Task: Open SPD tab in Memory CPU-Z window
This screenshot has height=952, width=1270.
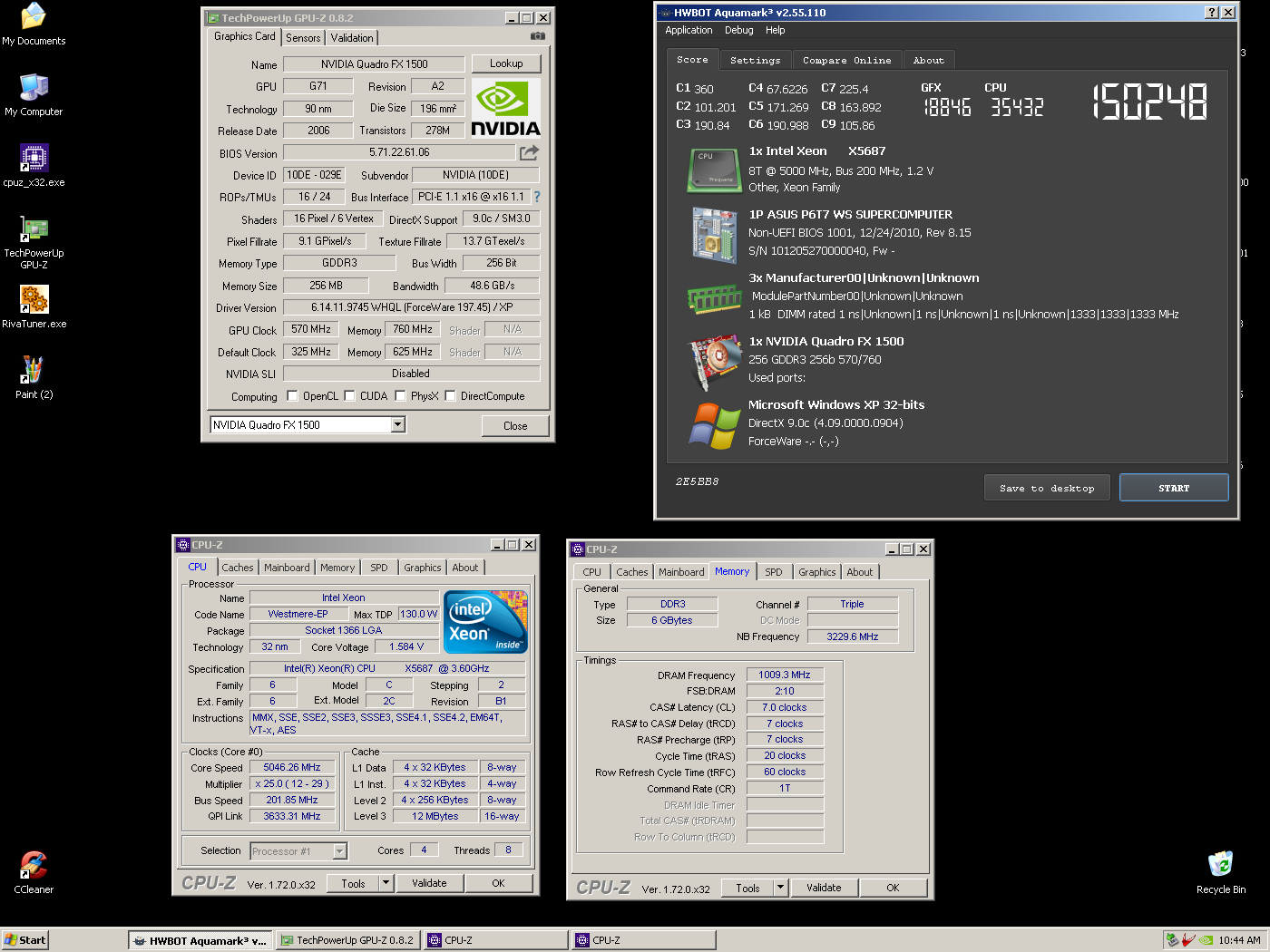Action: click(x=773, y=572)
